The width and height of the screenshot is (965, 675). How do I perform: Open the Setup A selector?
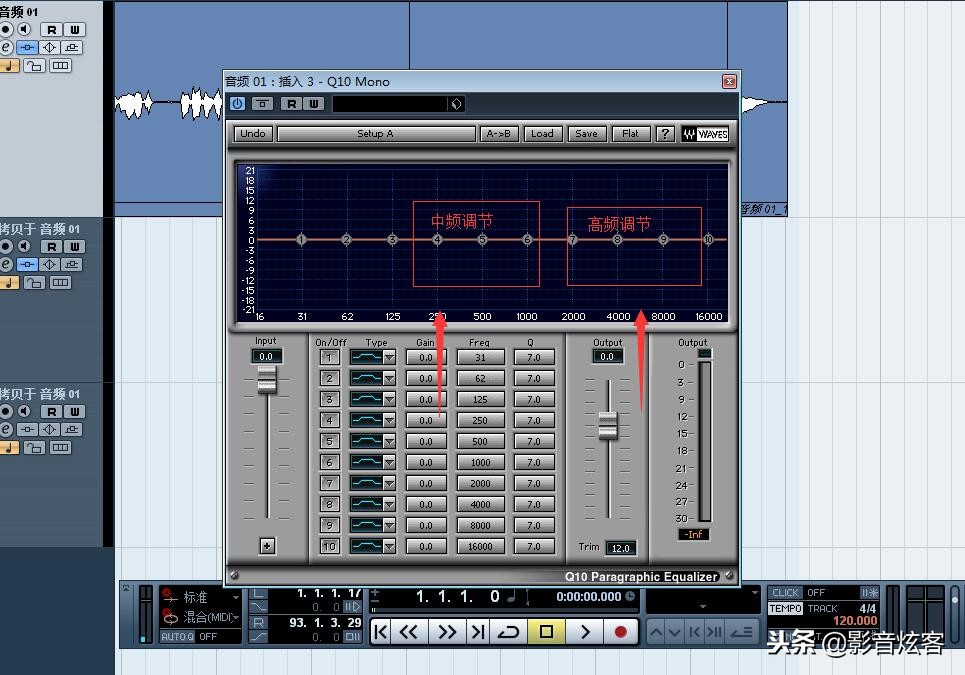click(x=376, y=134)
